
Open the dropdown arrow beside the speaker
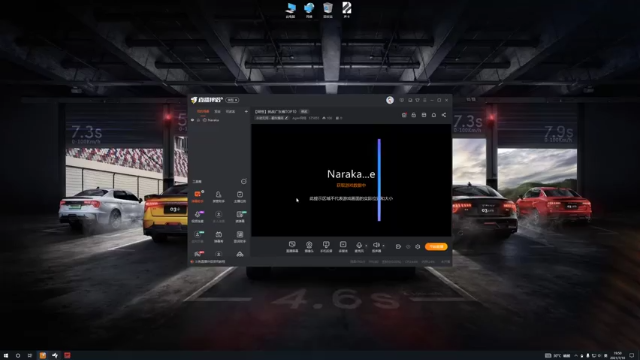pyautogui.click(x=383, y=246)
